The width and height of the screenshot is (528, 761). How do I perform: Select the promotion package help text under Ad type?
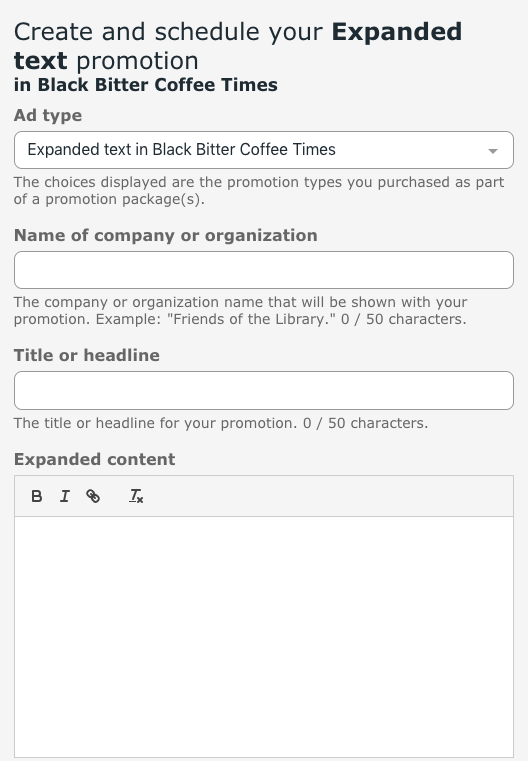click(x=259, y=191)
